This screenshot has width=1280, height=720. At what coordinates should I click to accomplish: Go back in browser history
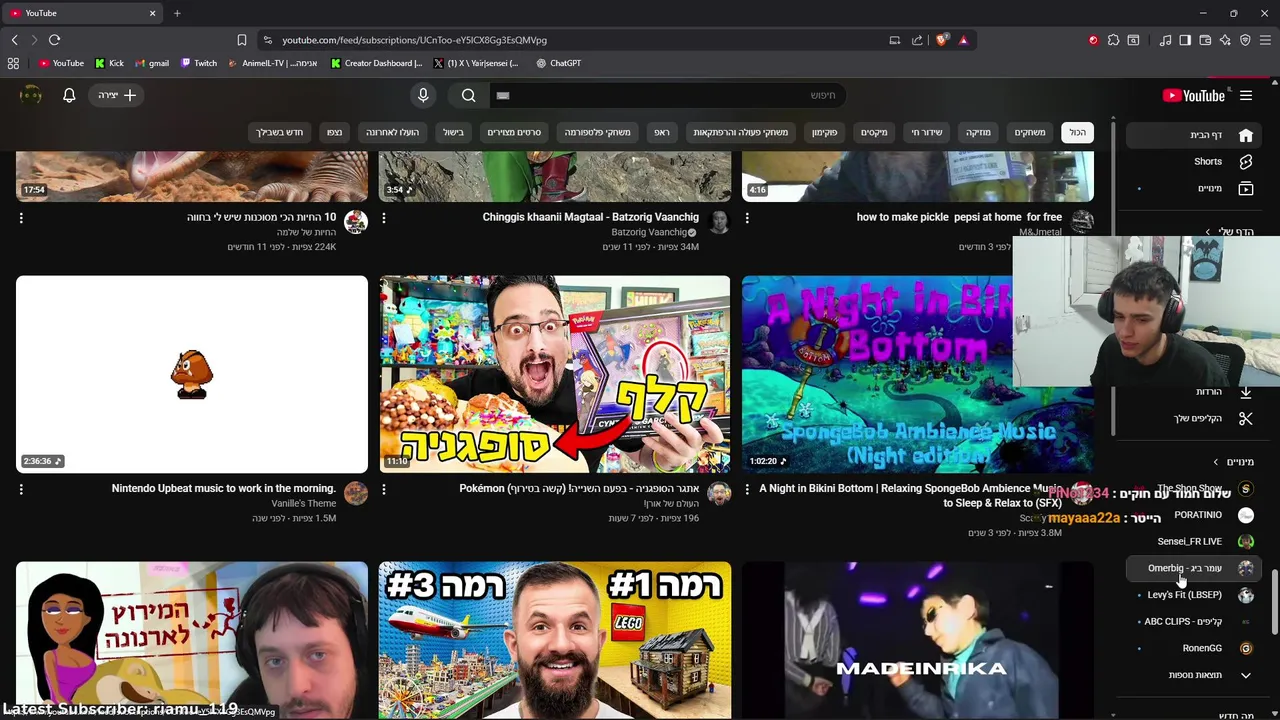[14, 40]
